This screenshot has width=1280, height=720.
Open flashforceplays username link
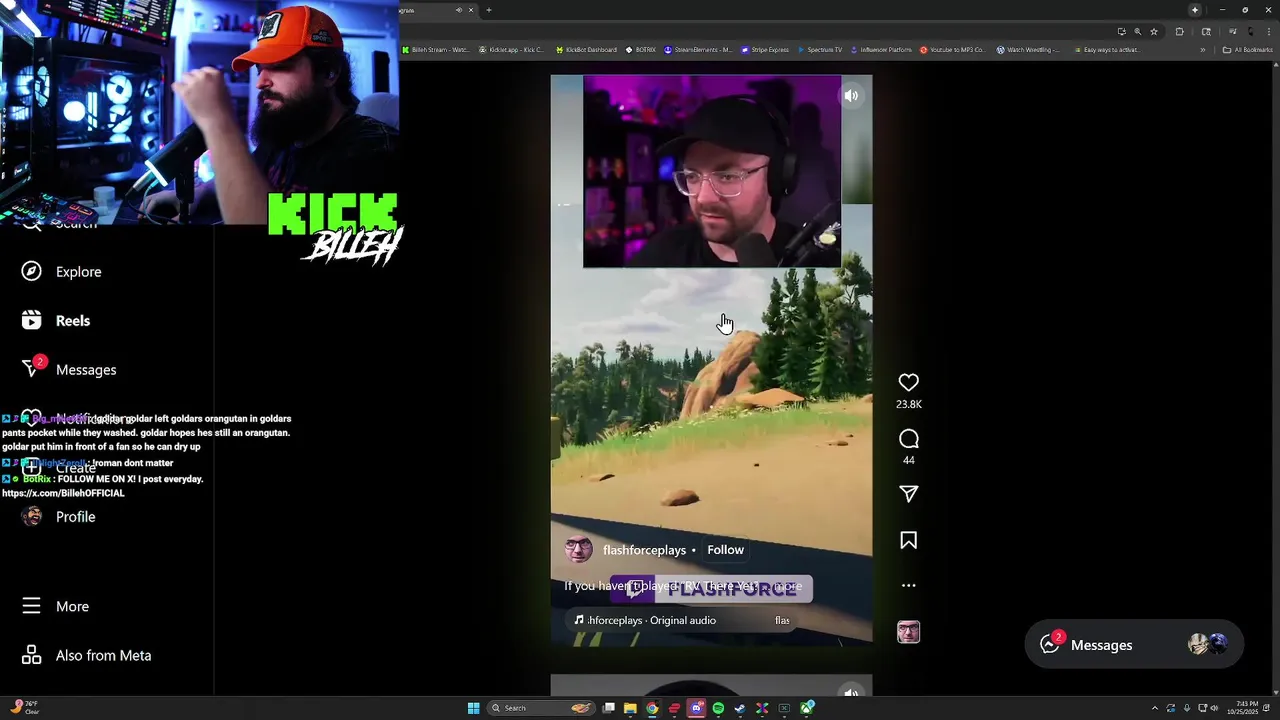pyautogui.click(x=644, y=550)
